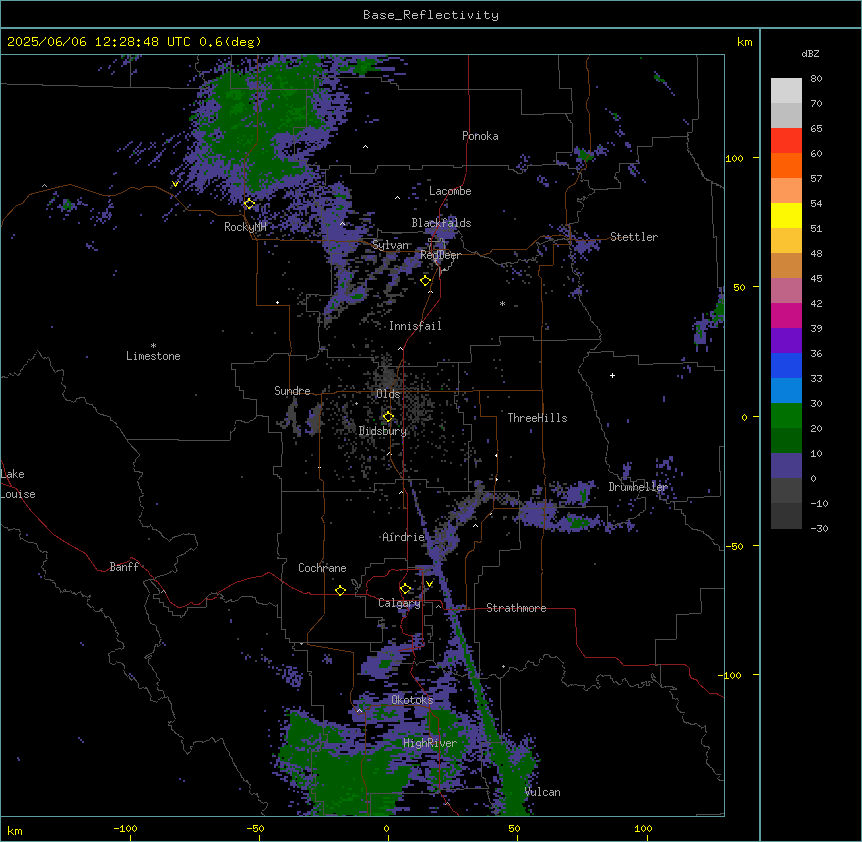Click the Sundre label

(292, 391)
